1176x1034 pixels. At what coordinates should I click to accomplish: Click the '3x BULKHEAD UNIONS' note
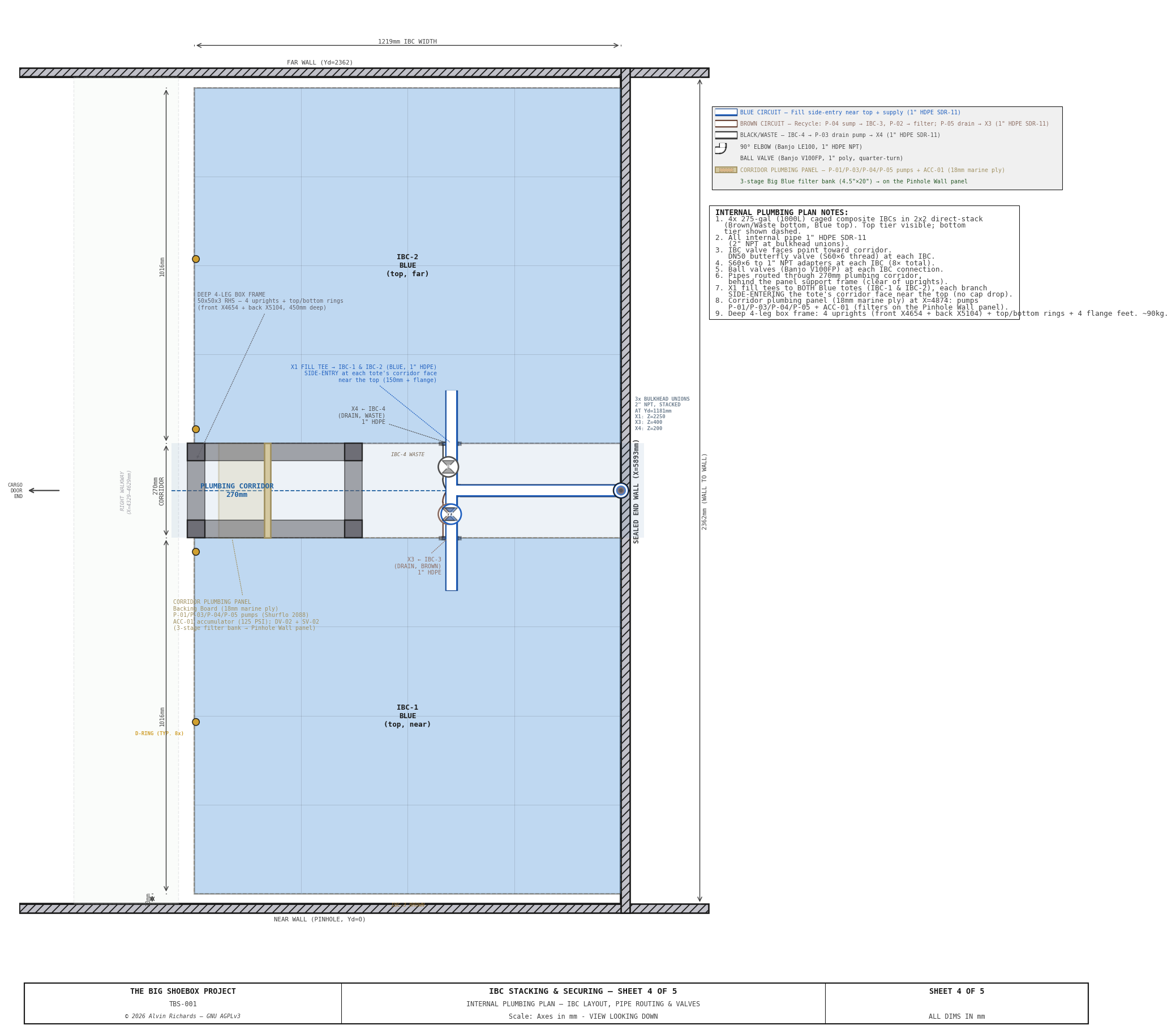[x=662, y=413]
